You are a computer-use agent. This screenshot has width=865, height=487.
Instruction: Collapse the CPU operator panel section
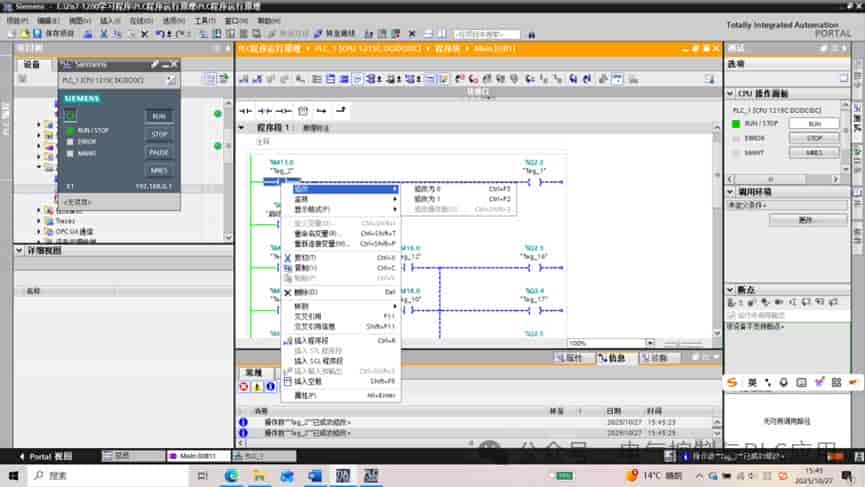click(x=730, y=93)
